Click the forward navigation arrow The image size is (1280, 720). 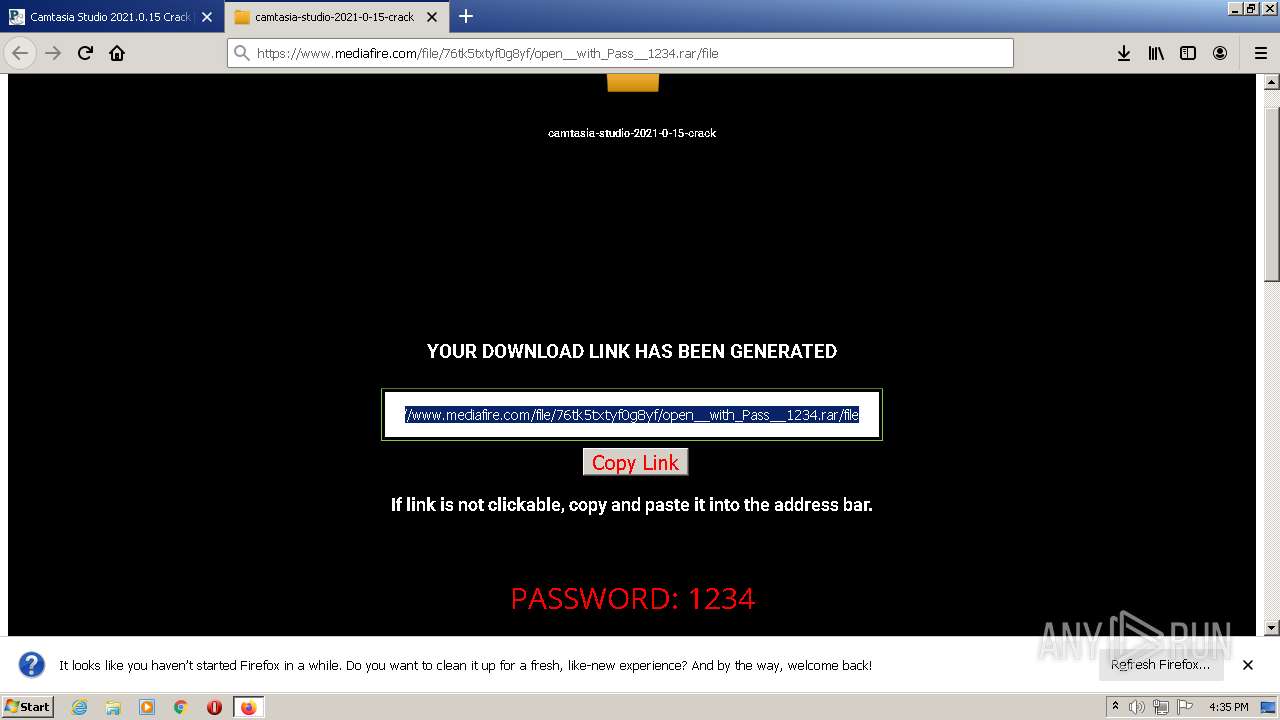[53, 53]
